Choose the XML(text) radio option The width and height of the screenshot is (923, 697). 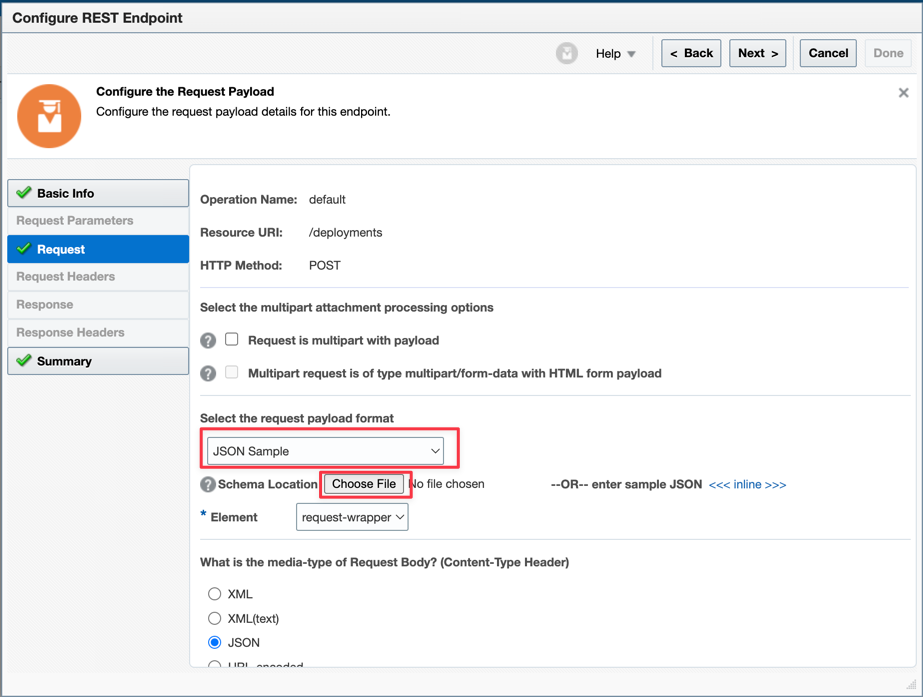tap(215, 619)
